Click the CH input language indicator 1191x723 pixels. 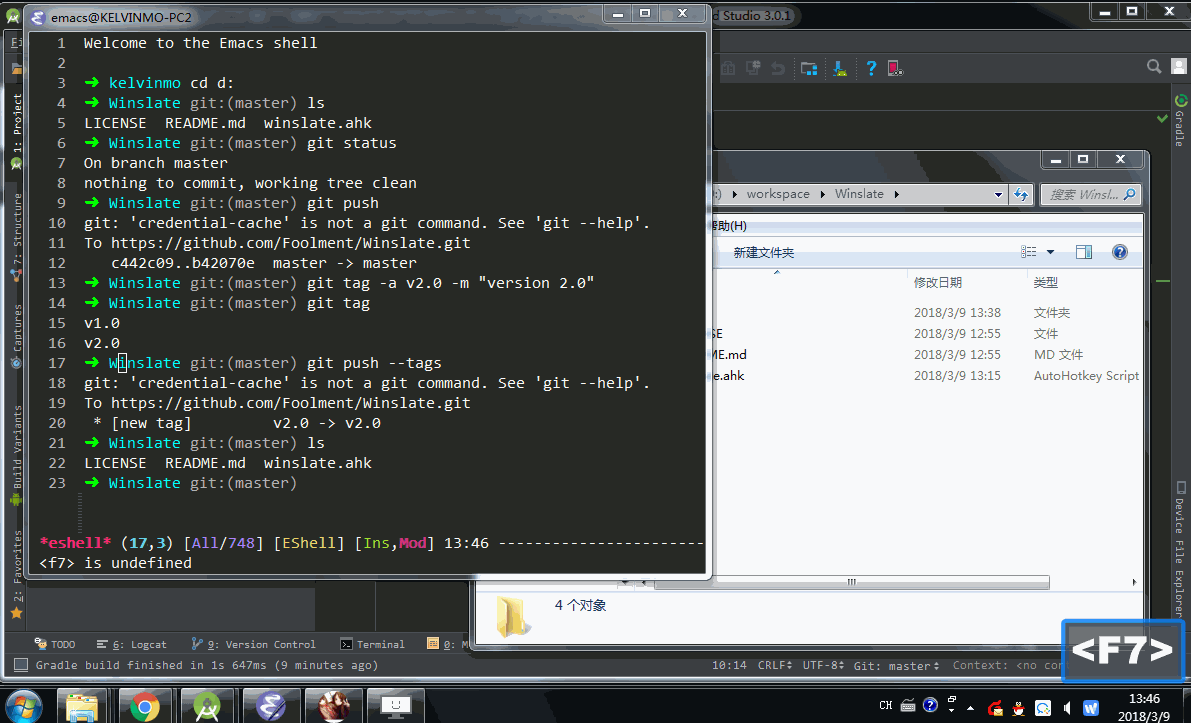pyautogui.click(x=886, y=706)
